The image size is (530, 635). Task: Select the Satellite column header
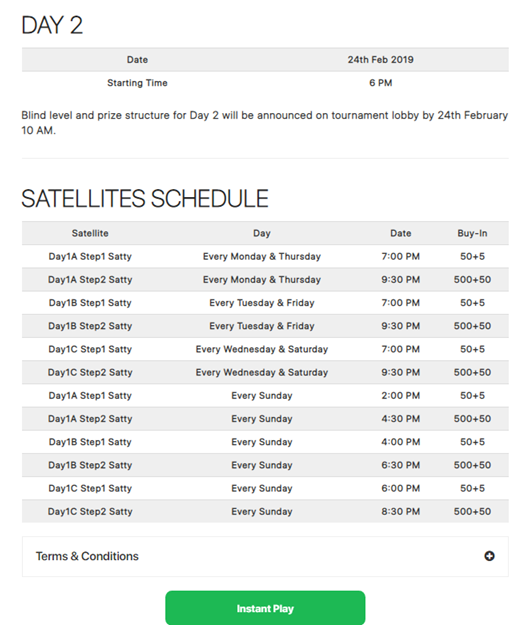pos(90,233)
